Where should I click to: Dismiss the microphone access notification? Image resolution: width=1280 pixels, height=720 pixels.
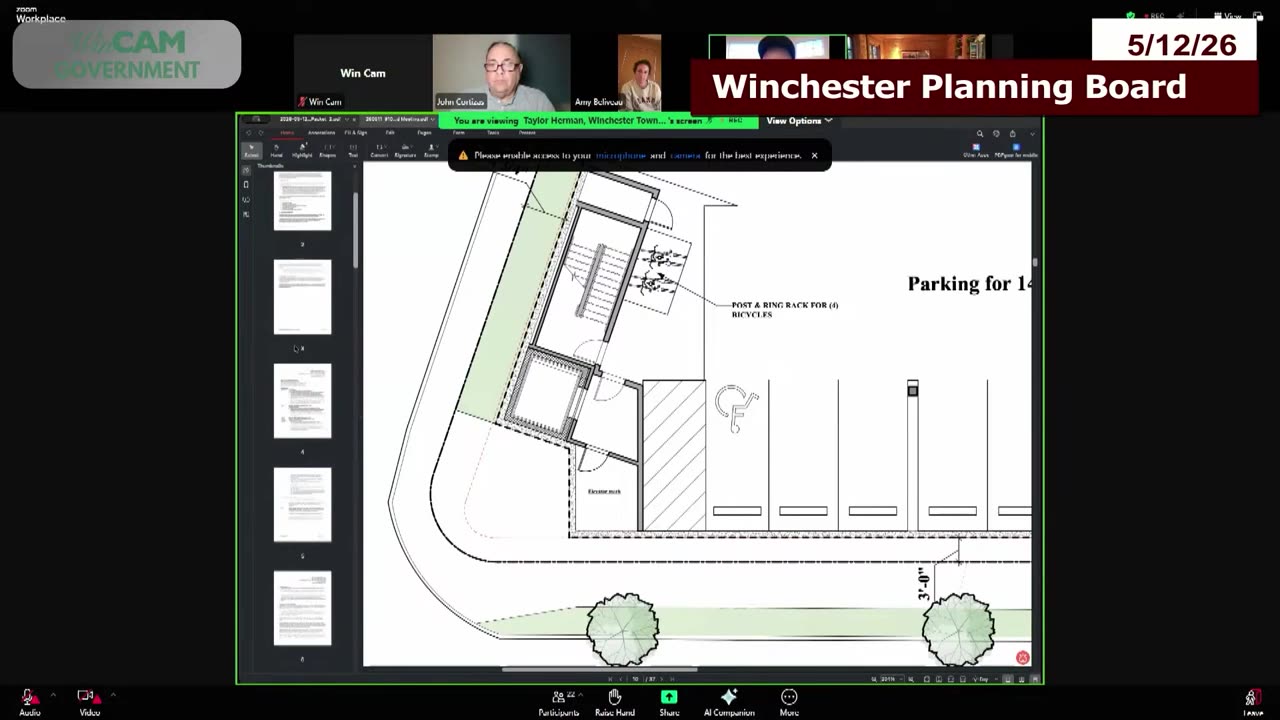pyautogui.click(x=814, y=156)
